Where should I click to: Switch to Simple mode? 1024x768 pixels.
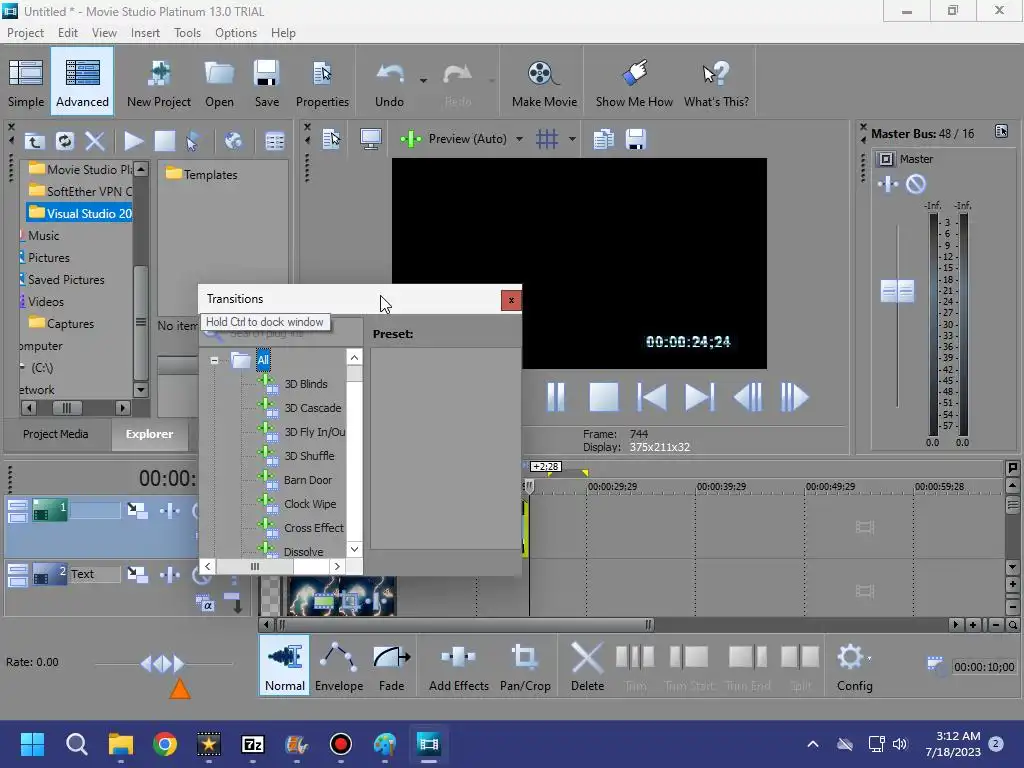tap(26, 82)
